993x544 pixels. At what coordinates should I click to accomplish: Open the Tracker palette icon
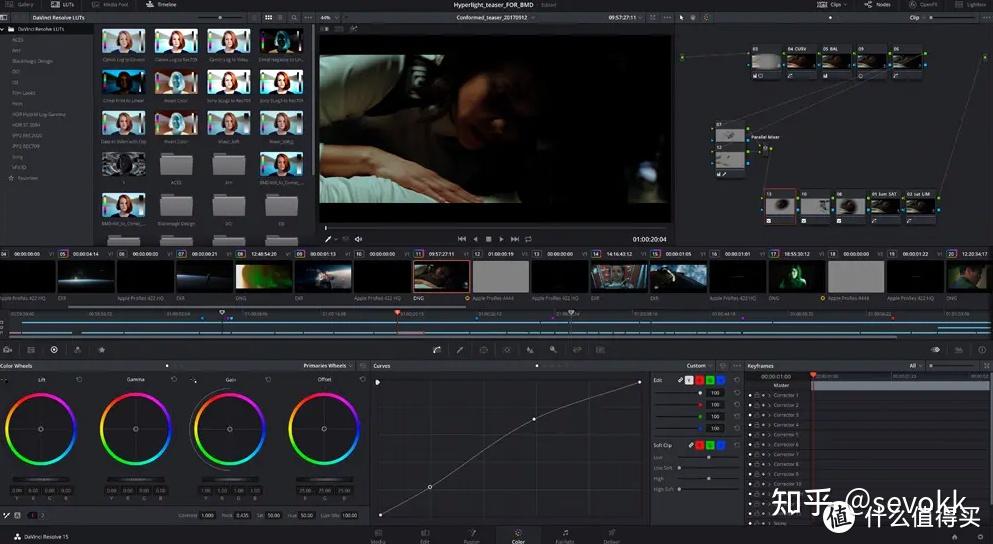point(506,350)
